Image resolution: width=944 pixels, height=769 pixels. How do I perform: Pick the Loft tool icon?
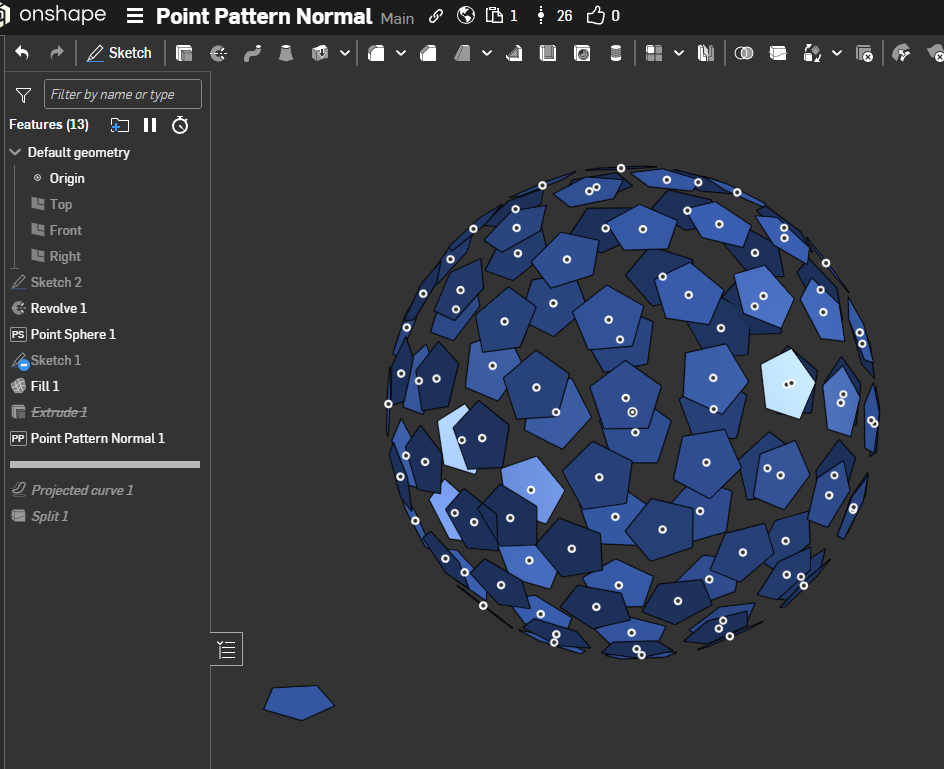point(286,53)
